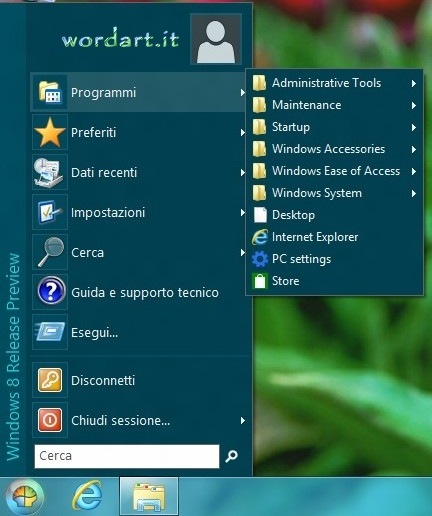Expand the Windows System submenu arrow

pyautogui.click(x=414, y=193)
